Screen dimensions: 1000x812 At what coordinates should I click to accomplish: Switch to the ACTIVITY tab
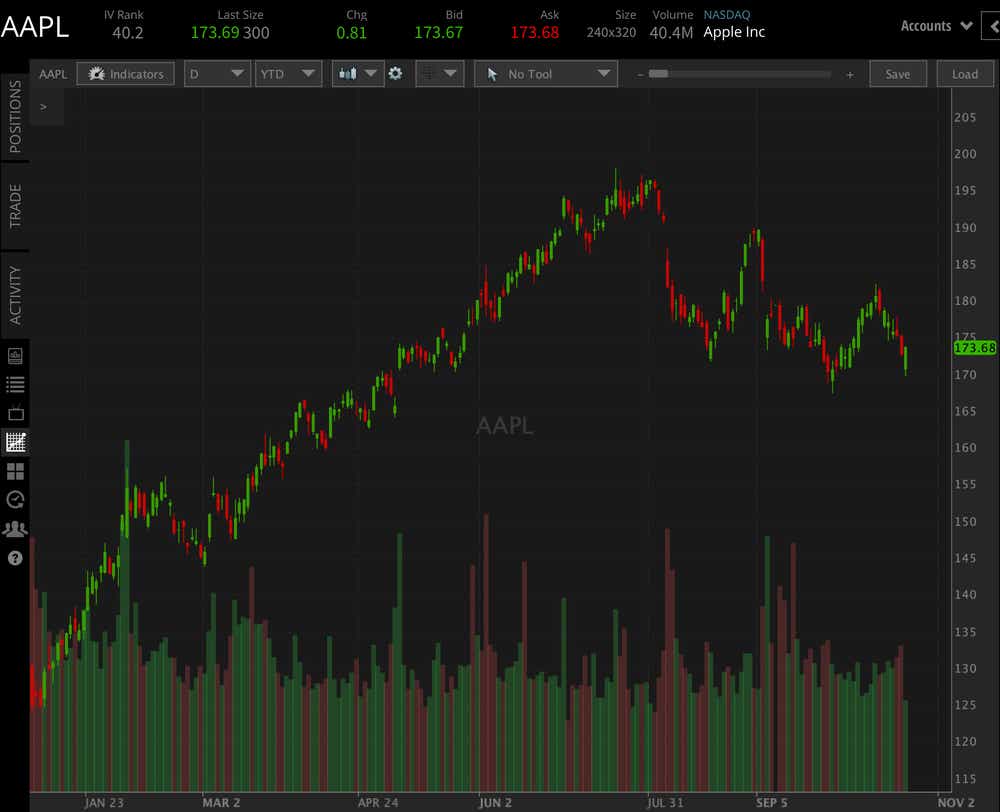click(x=15, y=295)
